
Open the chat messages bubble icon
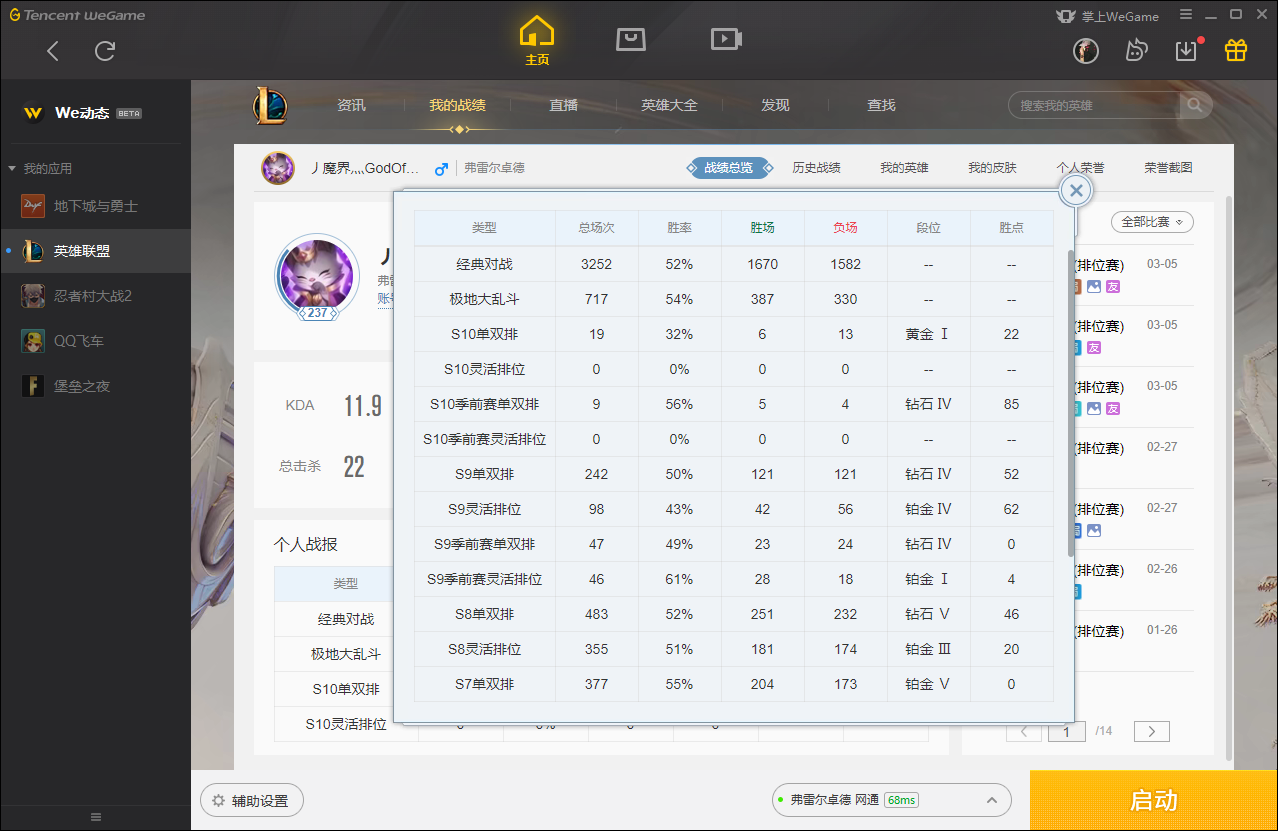[1136, 51]
